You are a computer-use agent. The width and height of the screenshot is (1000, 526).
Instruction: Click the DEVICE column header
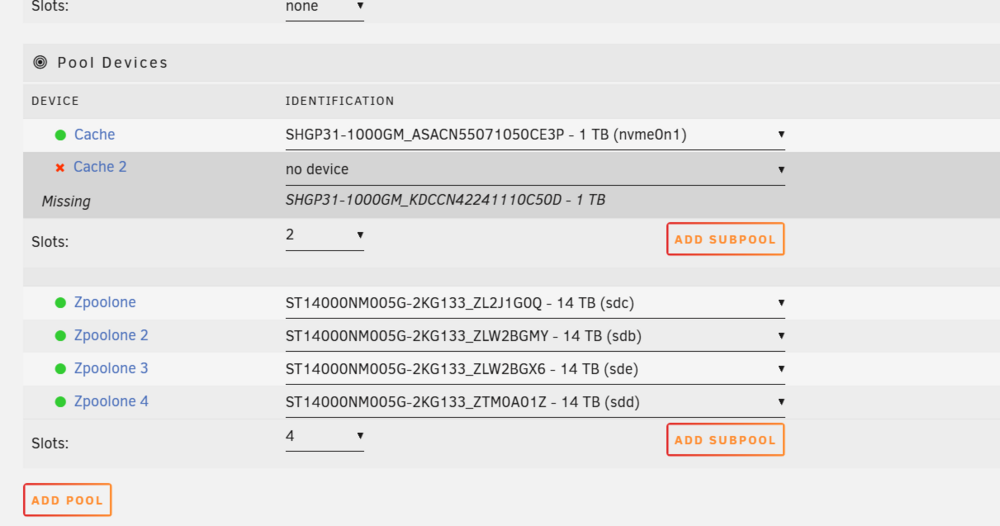(55, 101)
